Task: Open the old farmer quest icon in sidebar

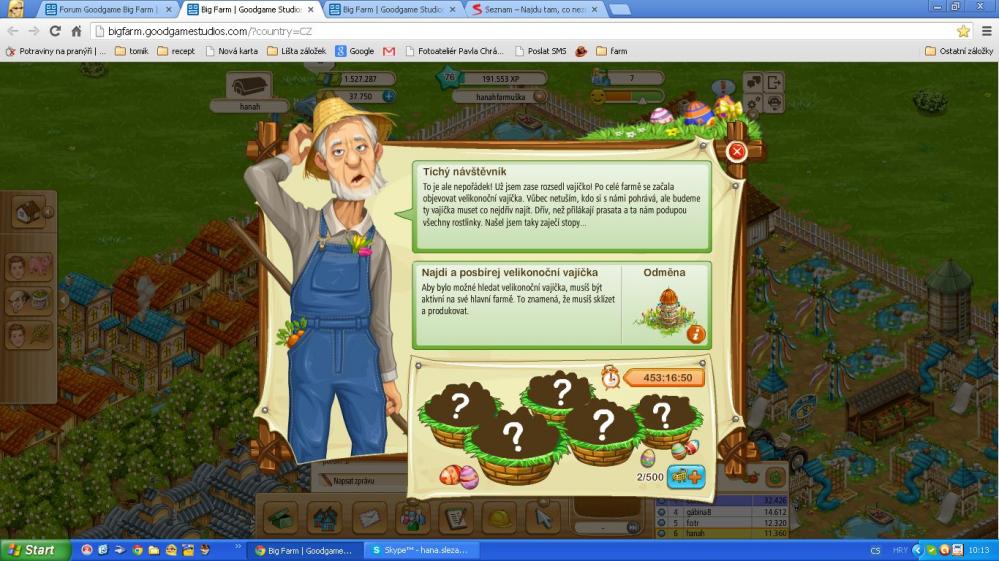Action: click(x=29, y=301)
